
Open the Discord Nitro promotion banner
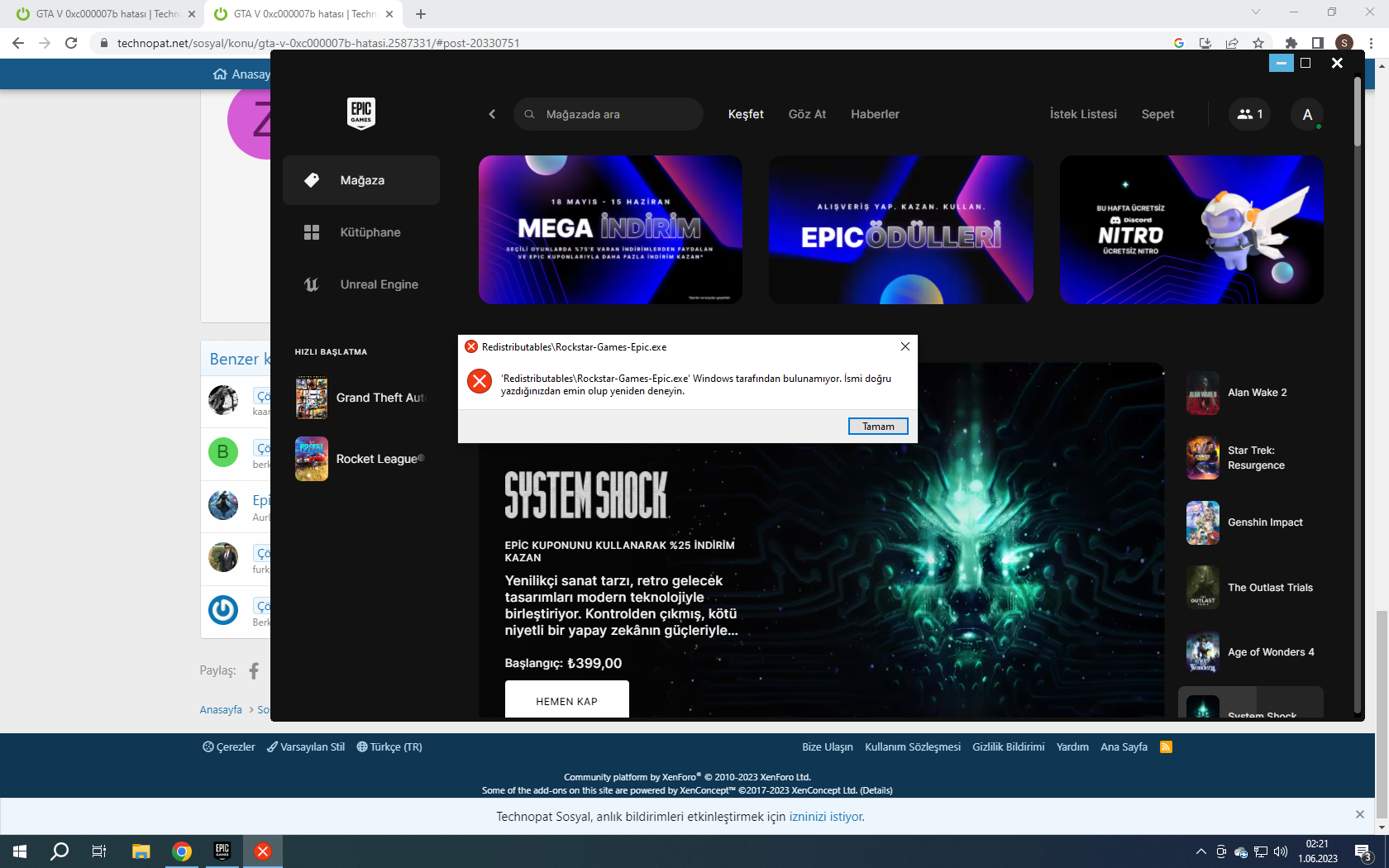coord(1191,230)
